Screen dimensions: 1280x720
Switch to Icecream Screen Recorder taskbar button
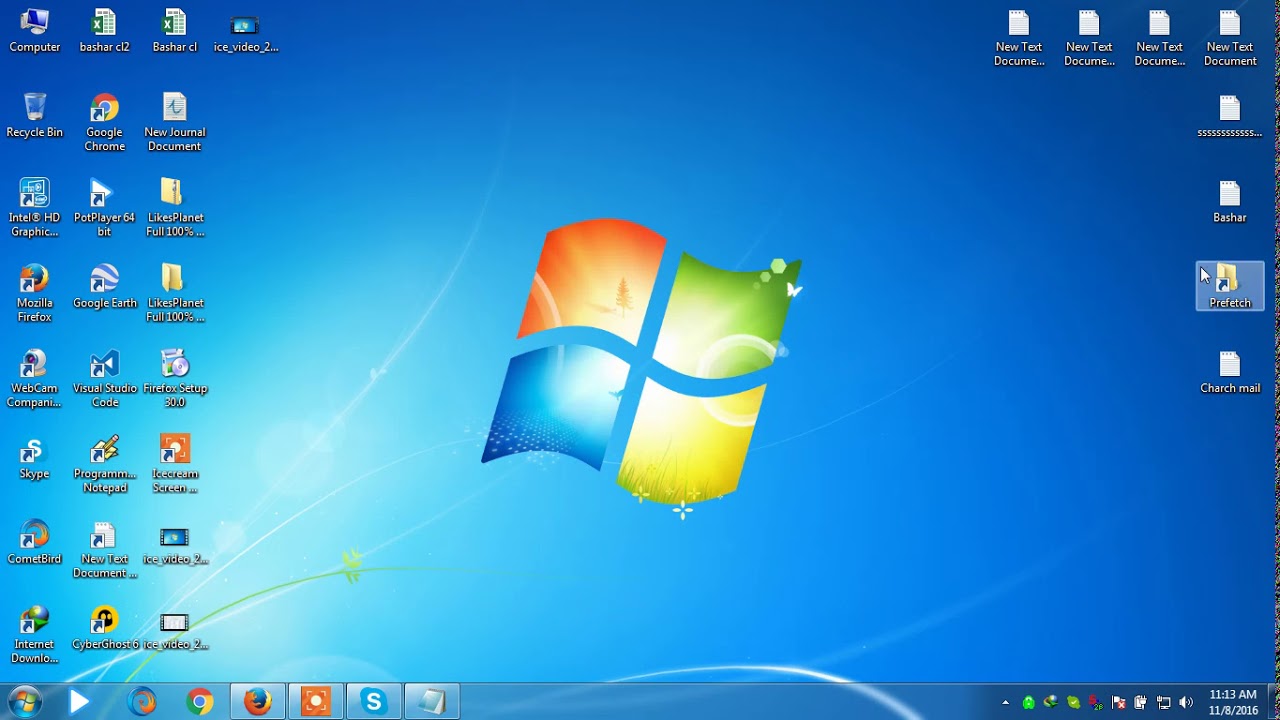pyautogui.click(x=316, y=702)
